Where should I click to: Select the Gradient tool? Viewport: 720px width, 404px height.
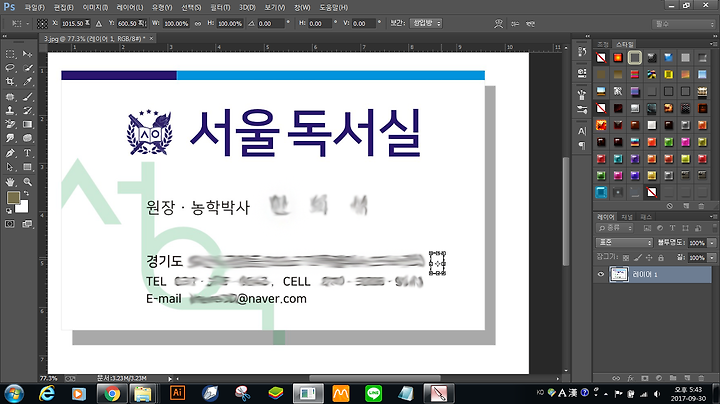pyautogui.click(x=28, y=124)
